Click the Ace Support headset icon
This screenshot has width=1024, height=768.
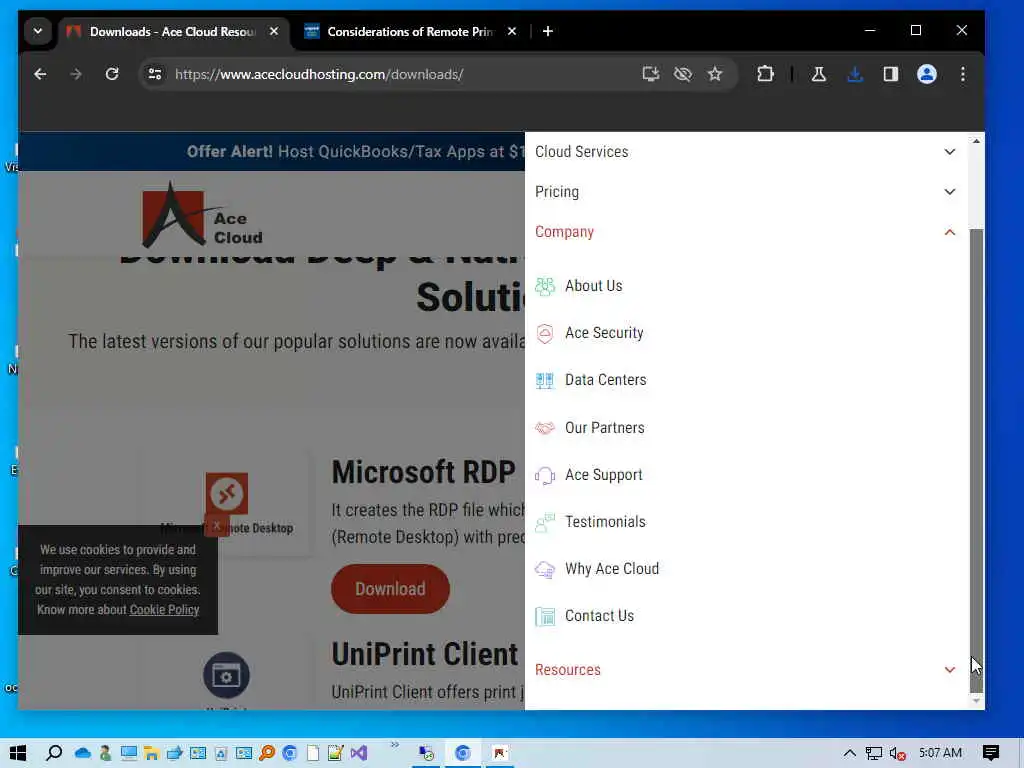545,475
